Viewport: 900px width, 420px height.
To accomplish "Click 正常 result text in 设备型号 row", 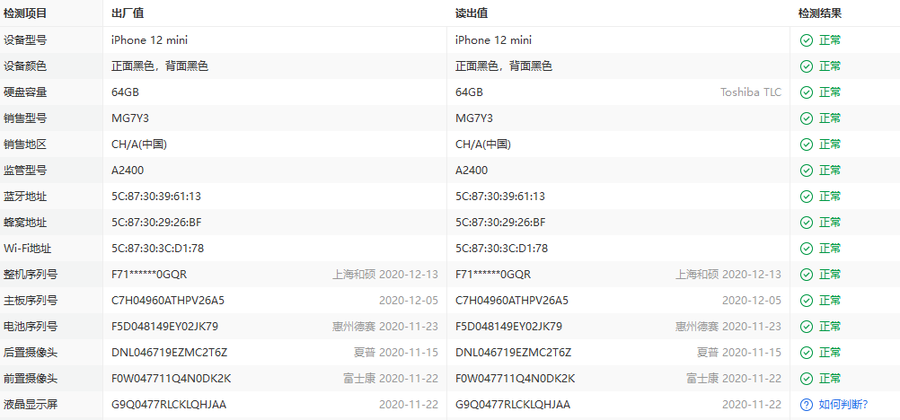I will click(x=830, y=40).
